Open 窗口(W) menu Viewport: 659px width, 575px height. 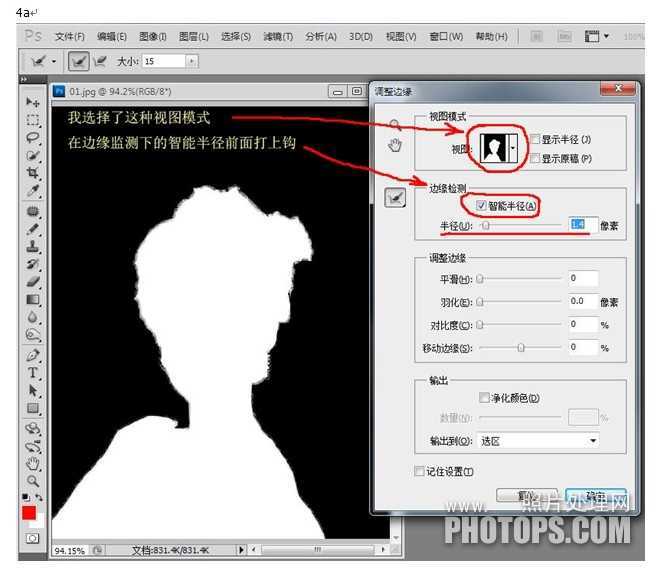446,37
